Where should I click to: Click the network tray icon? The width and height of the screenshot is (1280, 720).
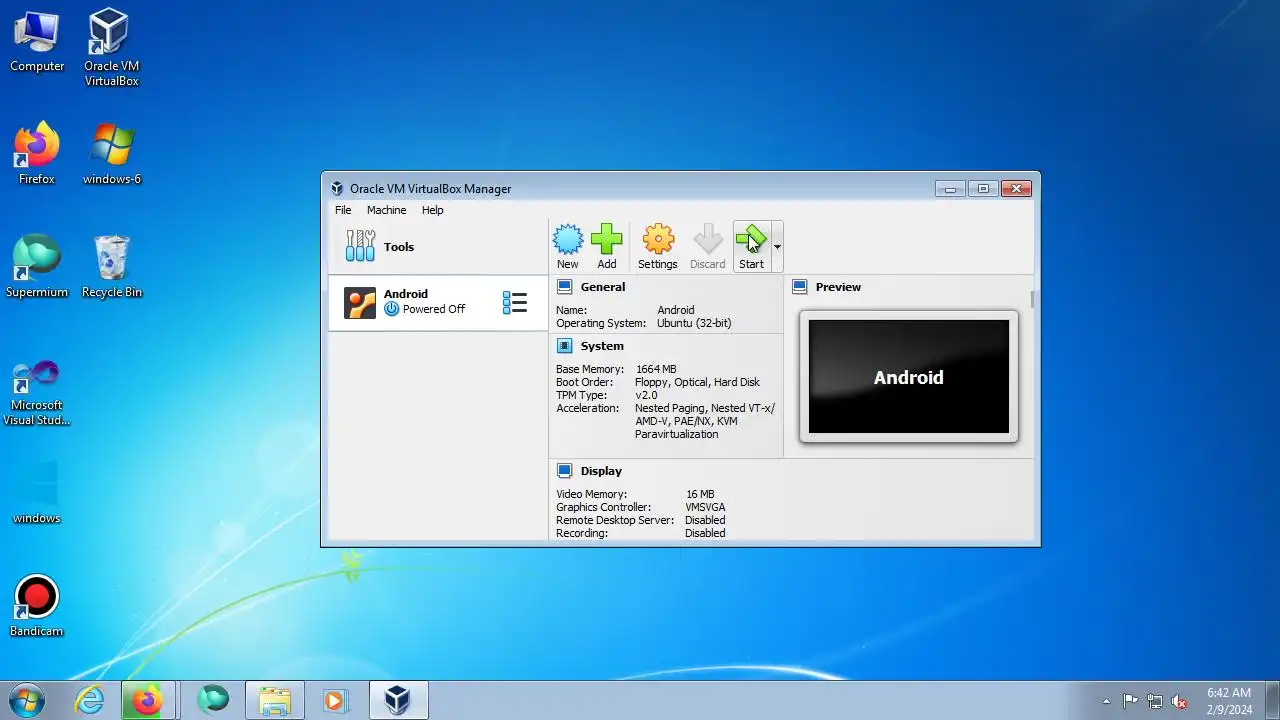pyautogui.click(x=1155, y=701)
